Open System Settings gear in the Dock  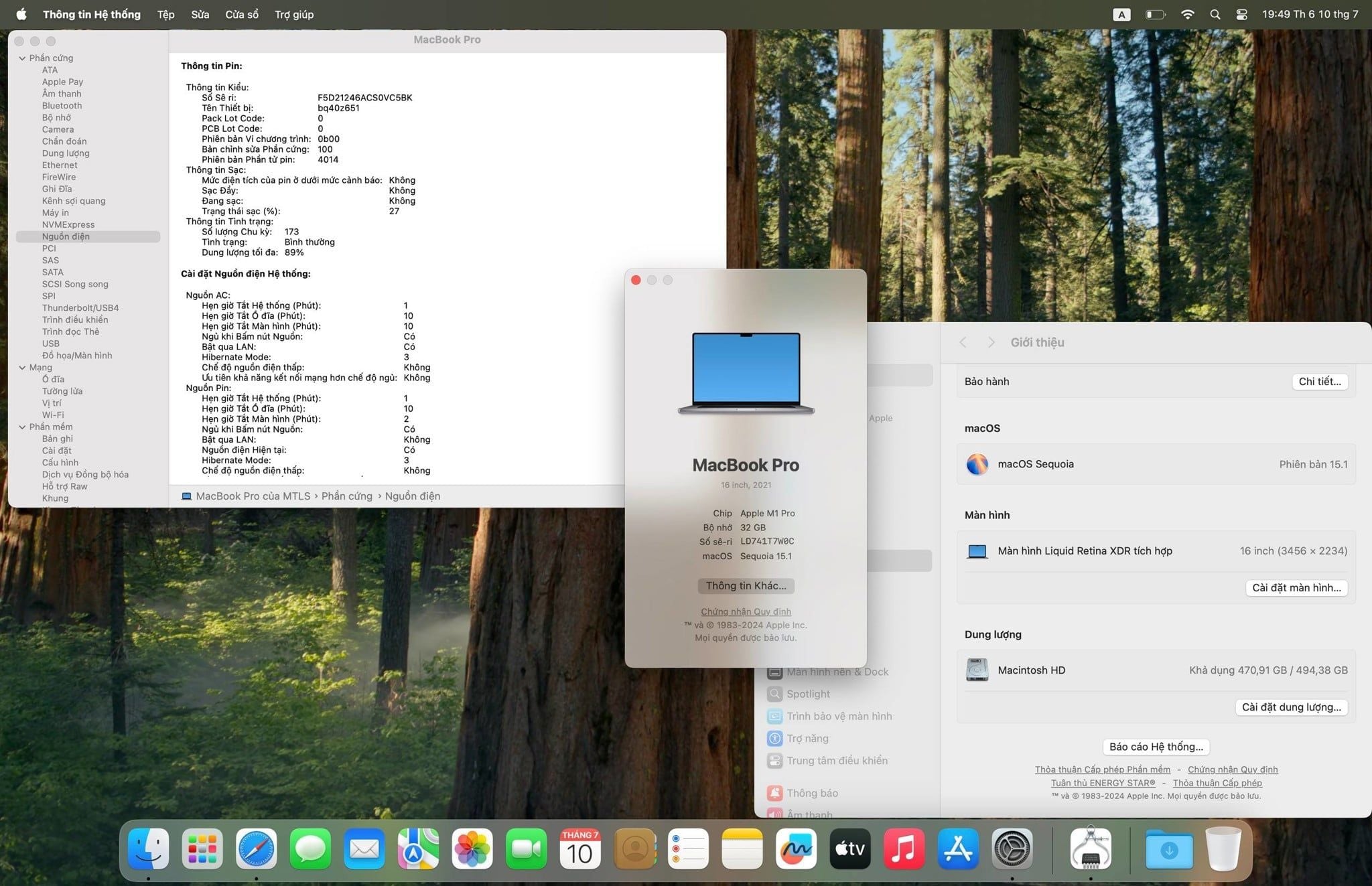pyautogui.click(x=1012, y=849)
